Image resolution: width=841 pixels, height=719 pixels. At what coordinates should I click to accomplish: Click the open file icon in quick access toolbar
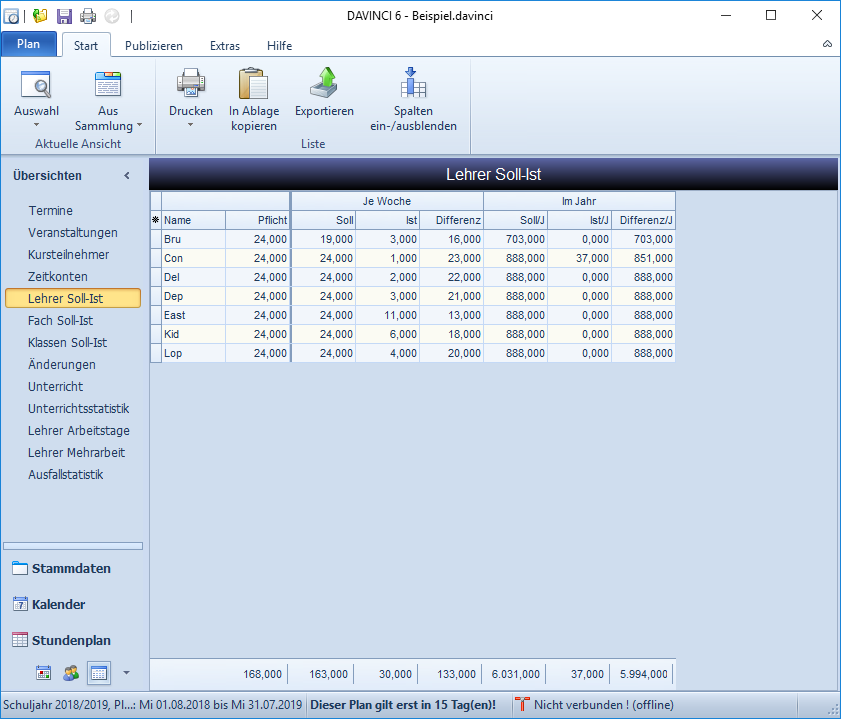point(40,16)
